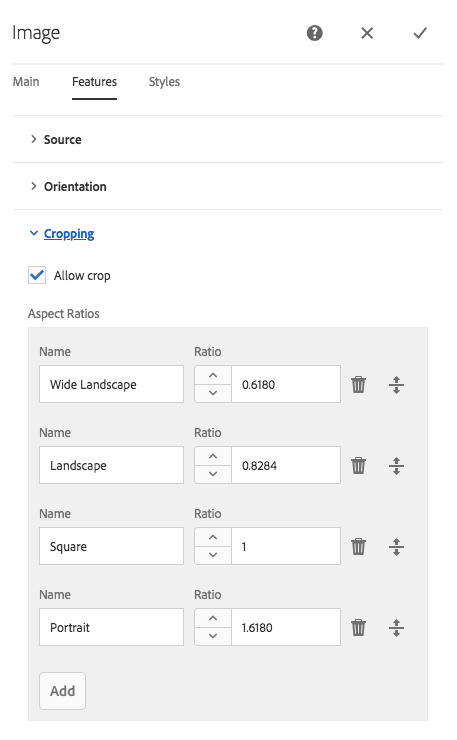Delete the Square aspect ratio

[x=358, y=547]
